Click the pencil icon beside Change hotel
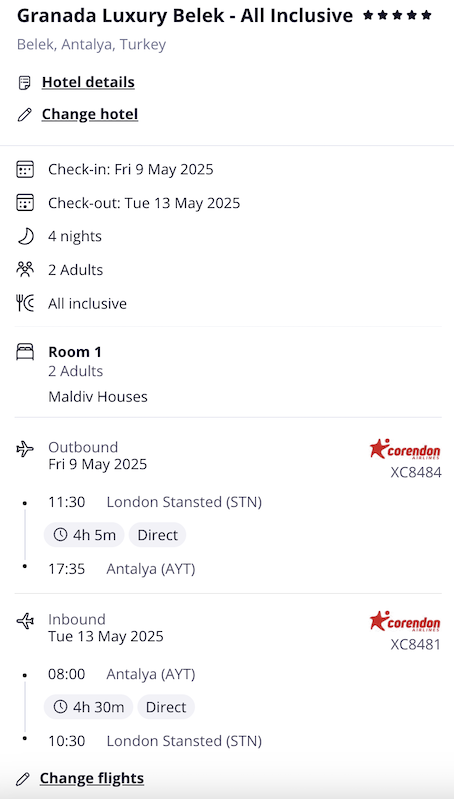This screenshot has height=799, width=454. click(24, 115)
